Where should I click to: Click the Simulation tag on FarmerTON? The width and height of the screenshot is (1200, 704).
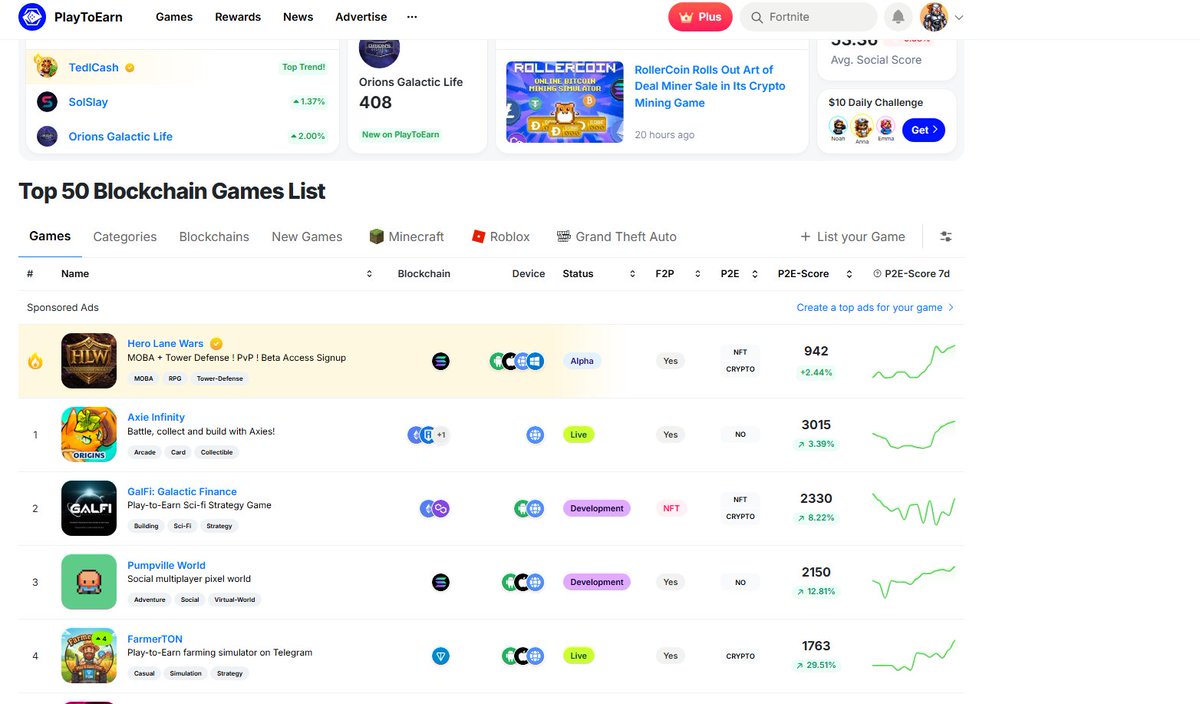[x=185, y=674]
